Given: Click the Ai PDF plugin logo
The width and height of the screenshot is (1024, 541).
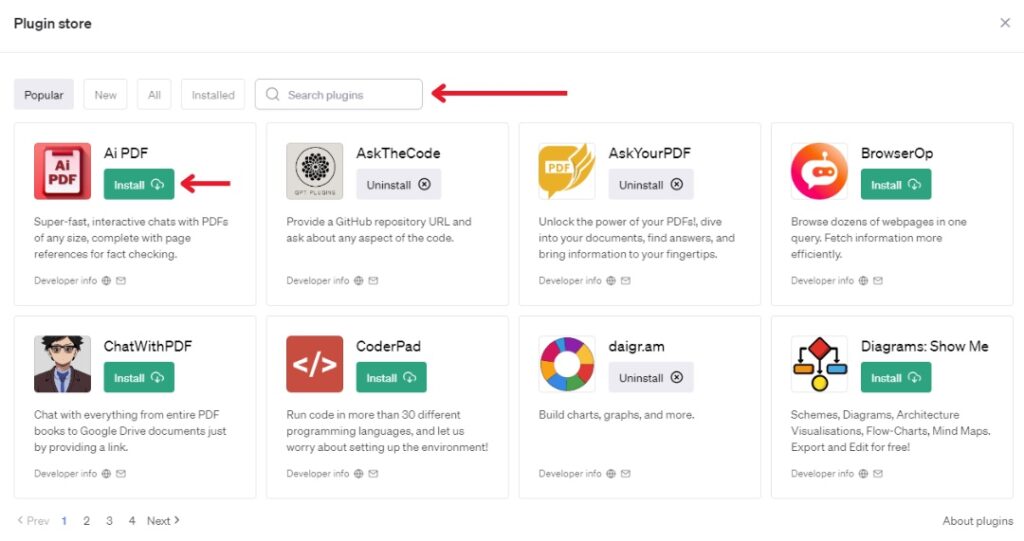Looking at the screenshot, I should [63, 171].
